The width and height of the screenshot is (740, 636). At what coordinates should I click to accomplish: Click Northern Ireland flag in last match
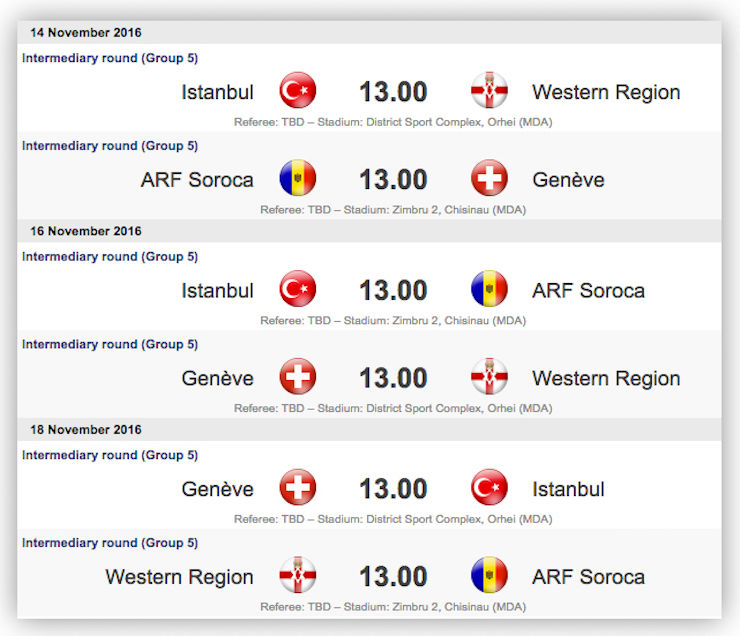(x=298, y=575)
